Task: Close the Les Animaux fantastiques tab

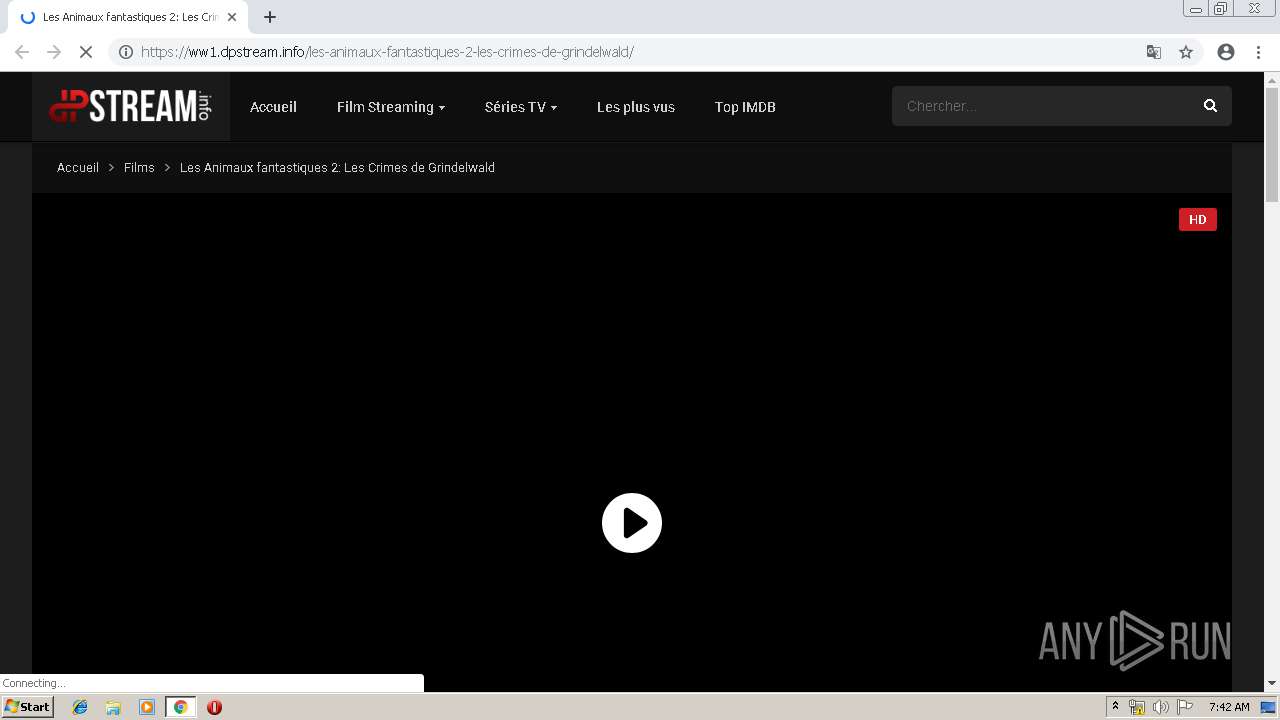Action: 232,17
